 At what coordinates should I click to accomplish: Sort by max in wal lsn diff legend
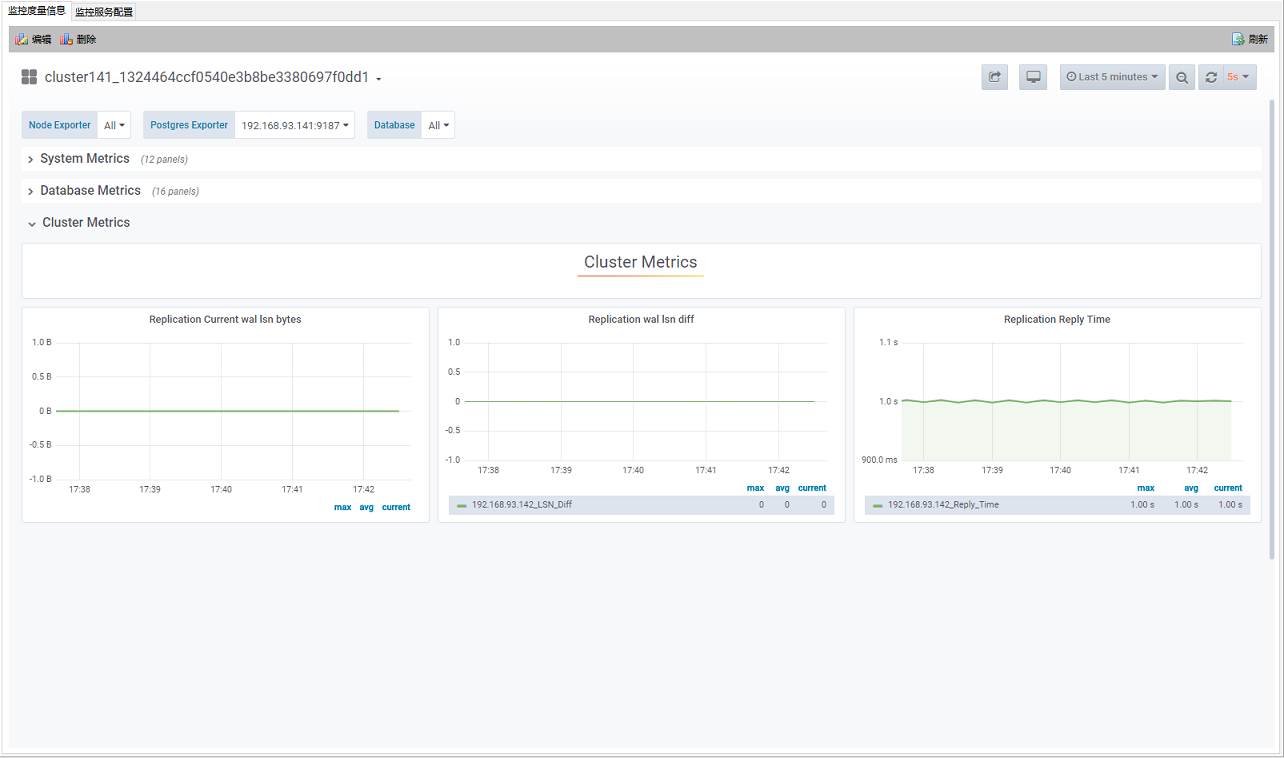coord(755,488)
